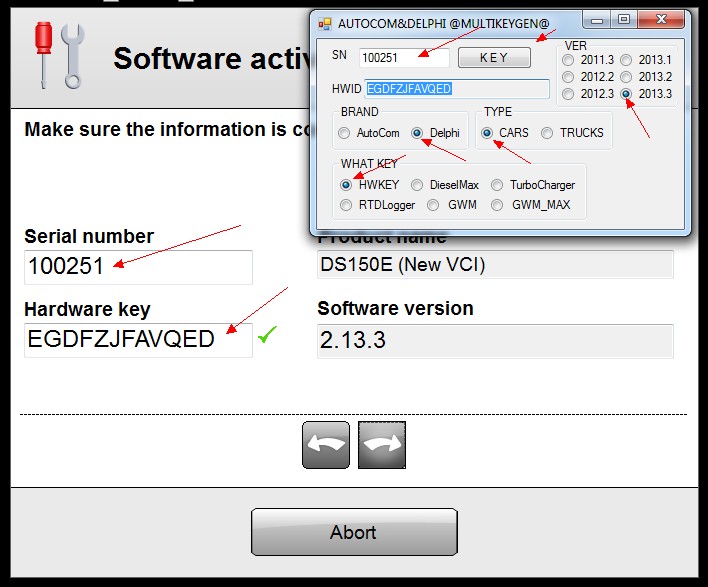
Task: Select GWM key option
Action: (x=433, y=205)
